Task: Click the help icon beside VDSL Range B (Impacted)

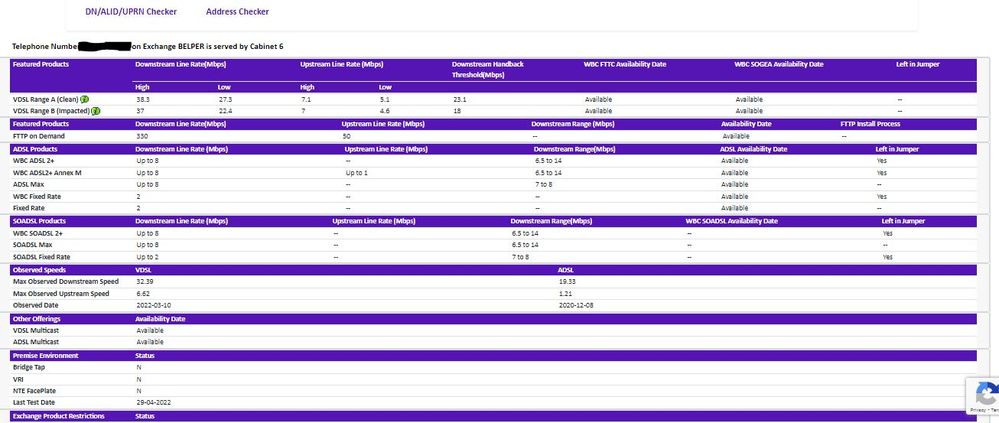Action: click(96, 111)
